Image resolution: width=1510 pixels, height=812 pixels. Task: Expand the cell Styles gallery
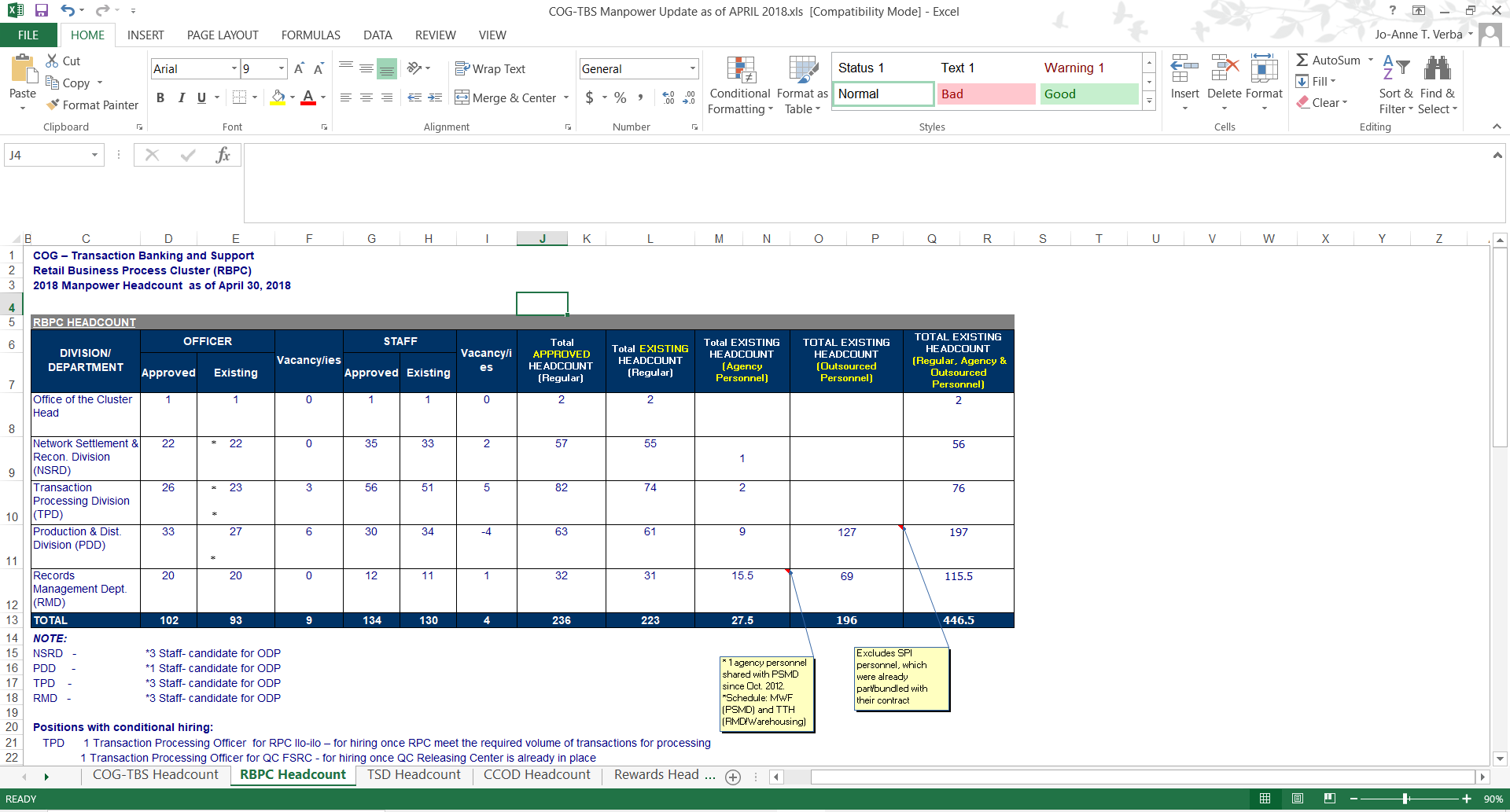click(x=1149, y=100)
